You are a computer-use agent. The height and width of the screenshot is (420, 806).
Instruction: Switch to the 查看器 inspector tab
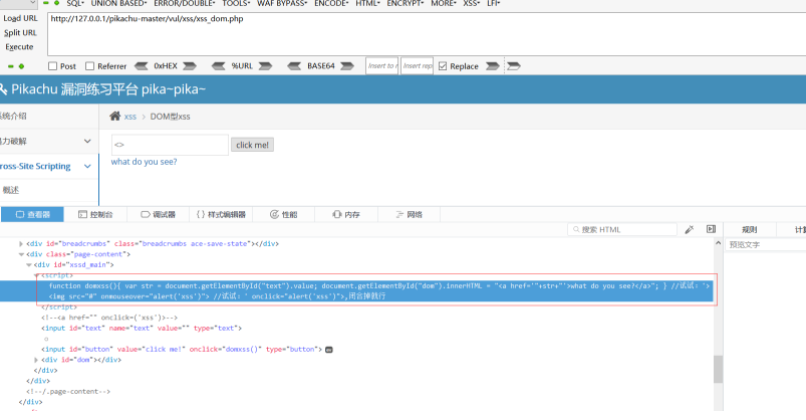tap(32, 214)
